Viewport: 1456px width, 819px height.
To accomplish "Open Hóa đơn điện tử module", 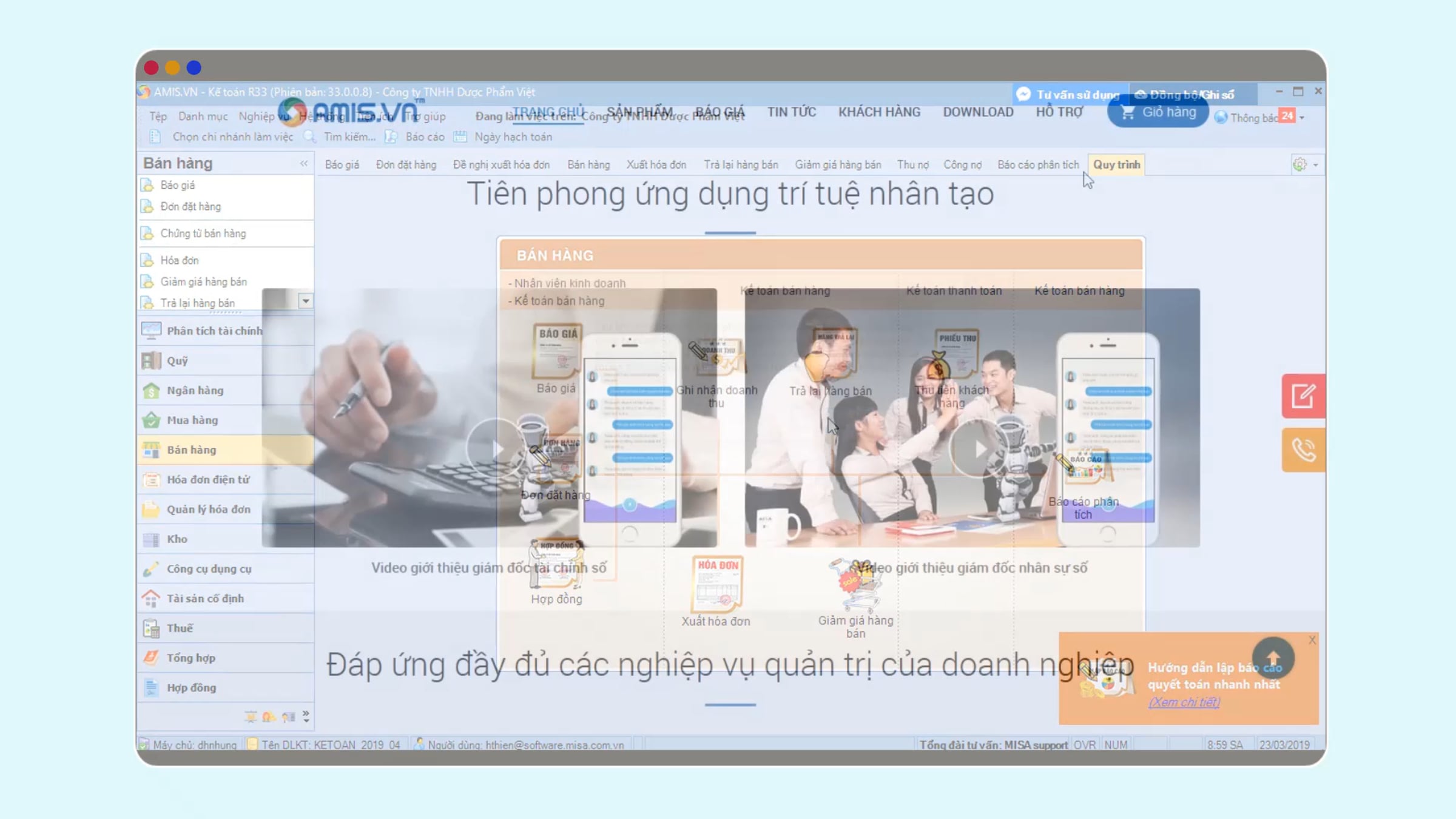I will click(x=226, y=479).
